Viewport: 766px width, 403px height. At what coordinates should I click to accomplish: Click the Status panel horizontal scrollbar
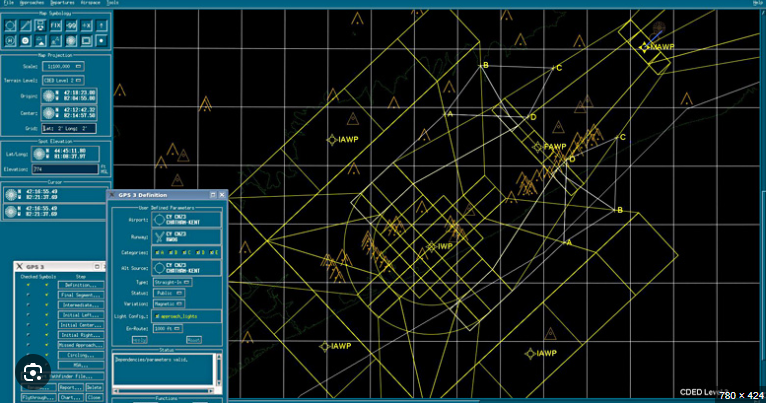coord(164,391)
